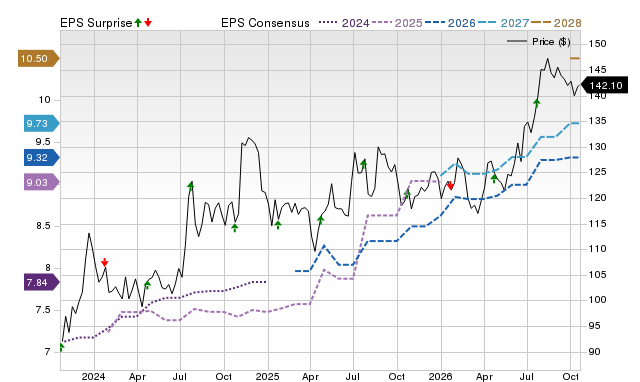This screenshot has width=640, height=382.
Task: Click the 2024 x-axis label
Action: tap(93, 376)
